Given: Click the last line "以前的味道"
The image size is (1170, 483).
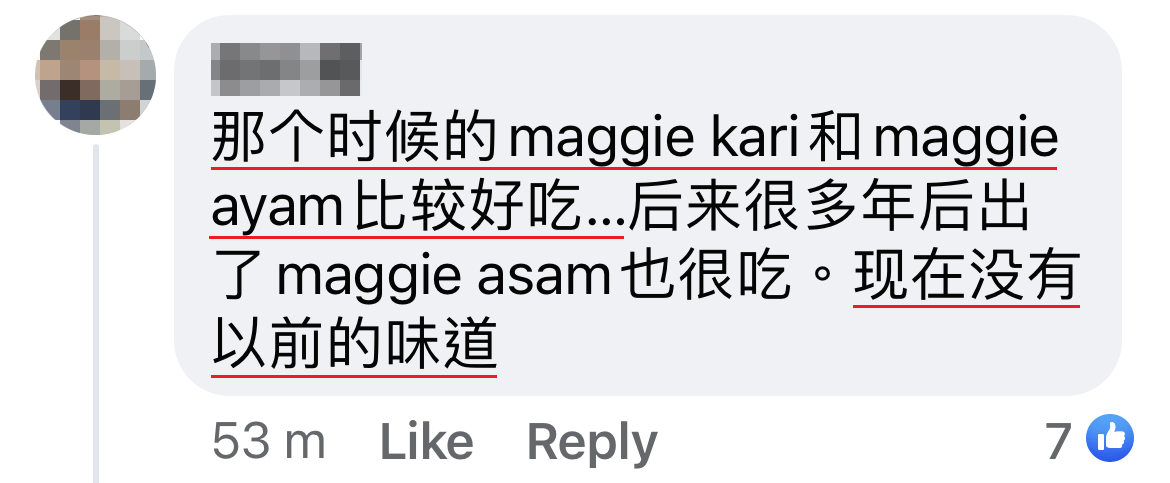Looking at the screenshot, I should (x=354, y=346).
